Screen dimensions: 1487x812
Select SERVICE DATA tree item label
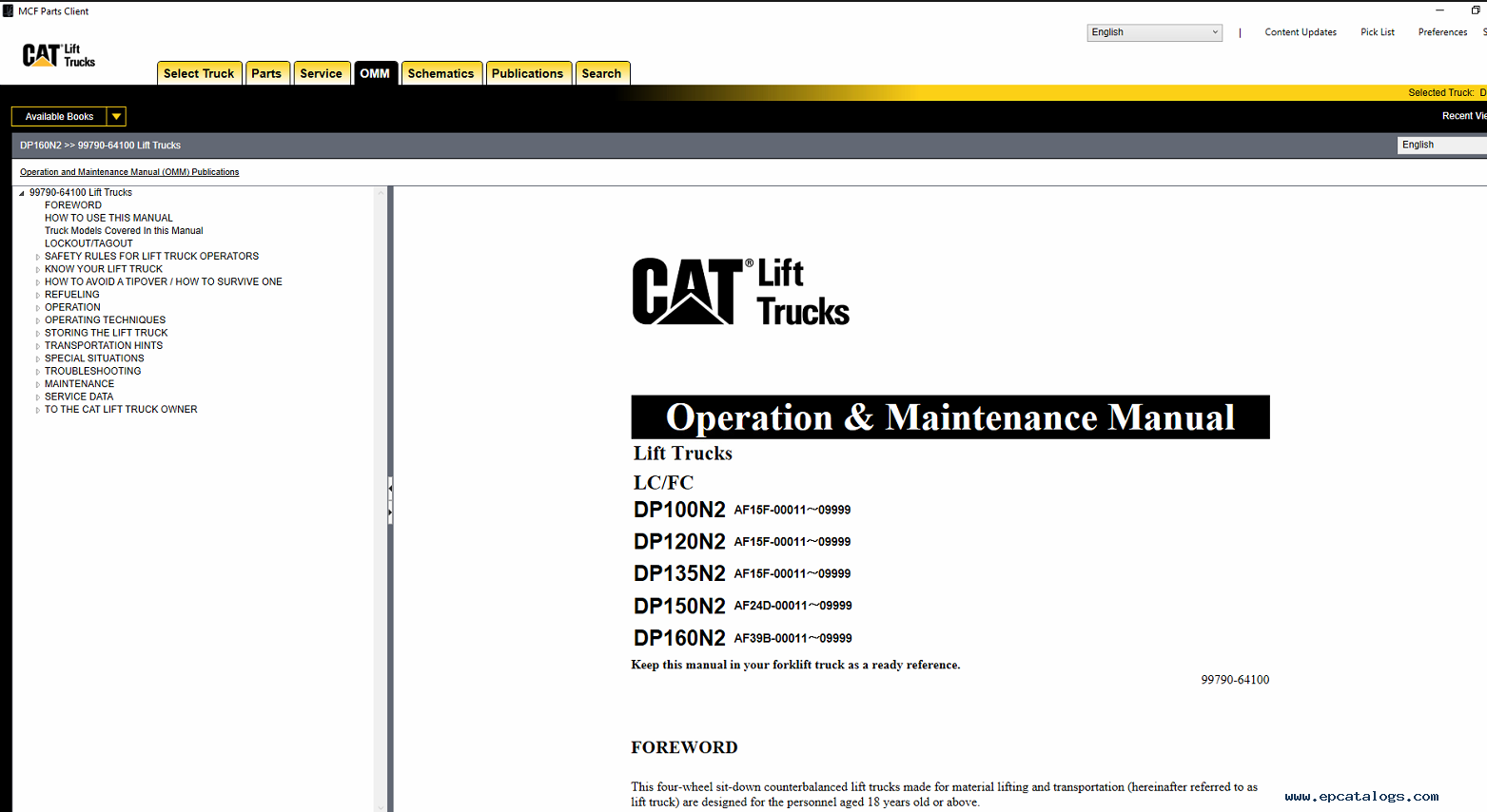point(79,396)
